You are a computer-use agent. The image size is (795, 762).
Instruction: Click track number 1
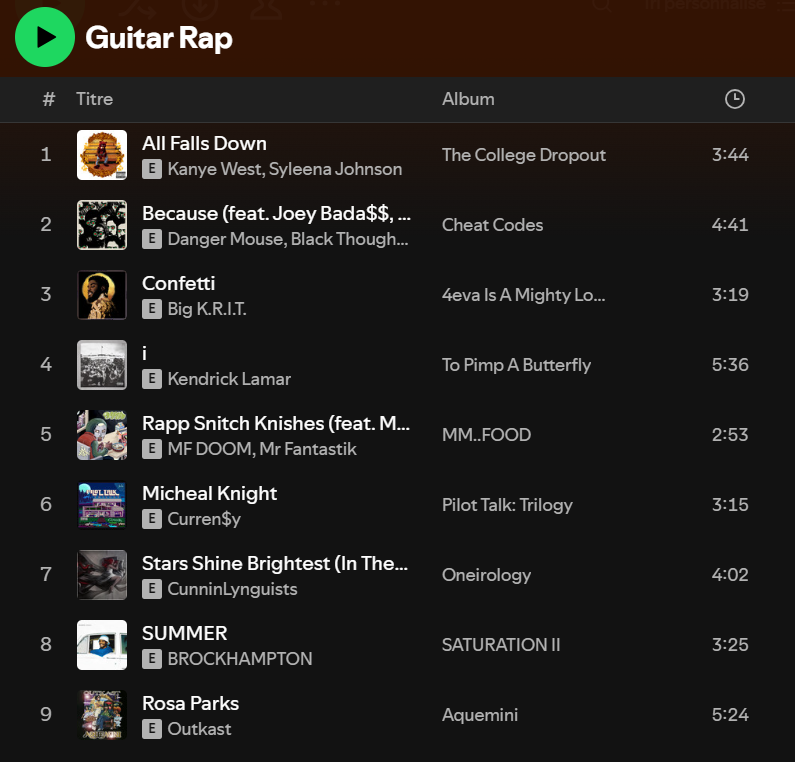click(46, 155)
